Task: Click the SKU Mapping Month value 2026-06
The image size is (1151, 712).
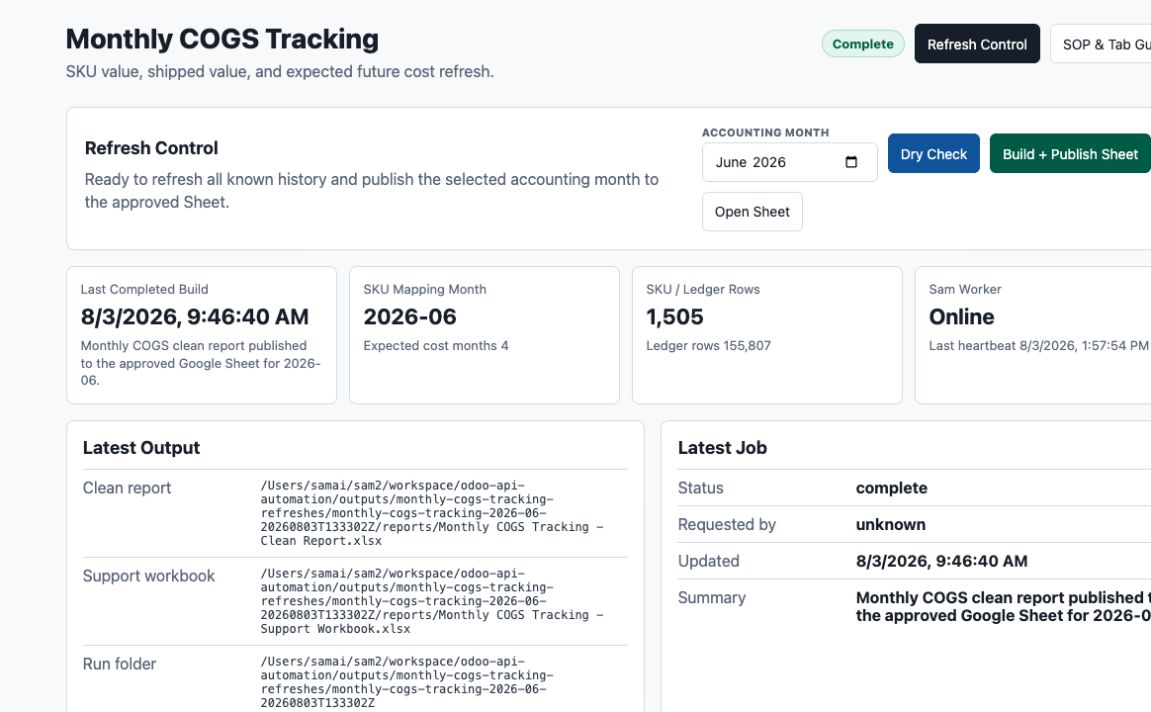Action: (x=410, y=316)
